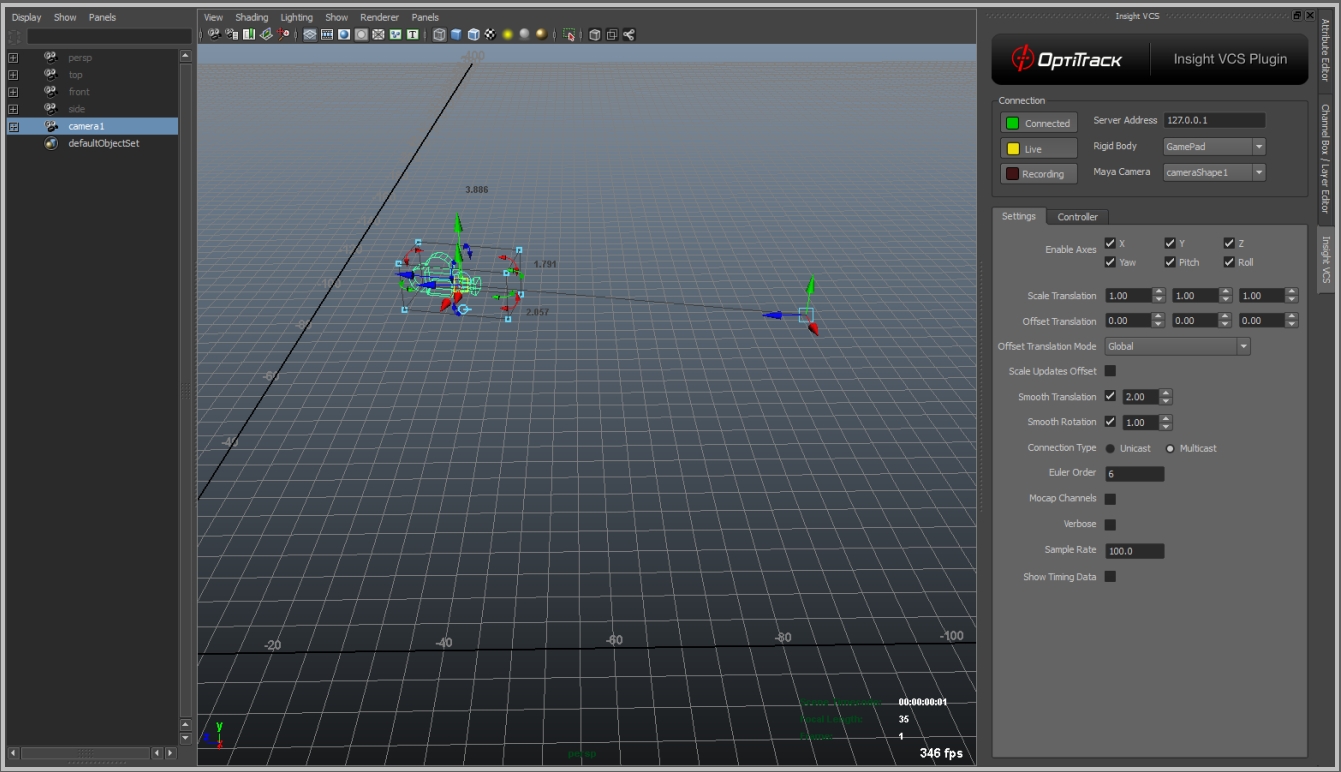Toggle the film gate icon
Screen dimensions: 1341x772
[x=327, y=35]
